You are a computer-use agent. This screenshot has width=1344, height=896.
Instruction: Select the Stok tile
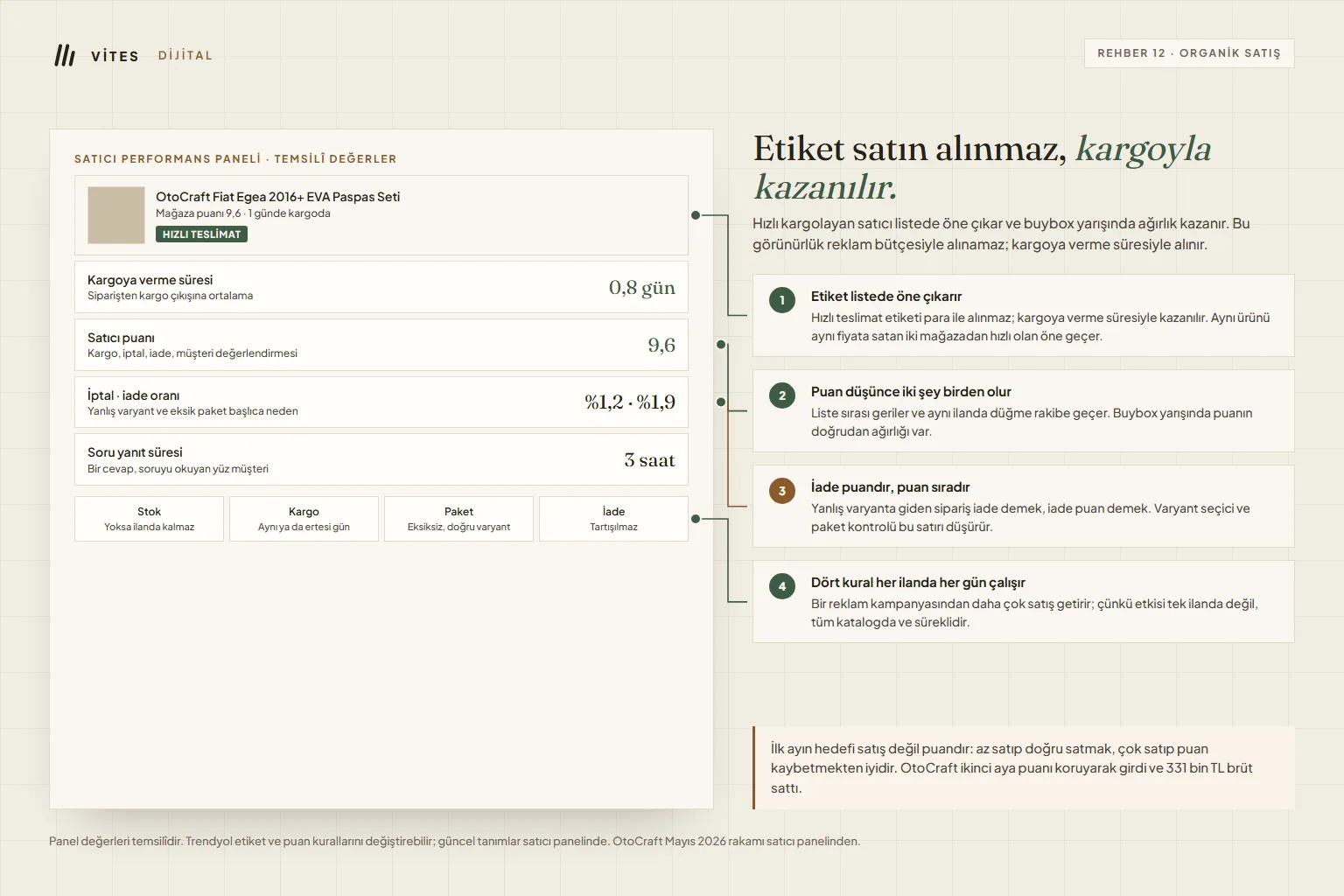[149, 519]
